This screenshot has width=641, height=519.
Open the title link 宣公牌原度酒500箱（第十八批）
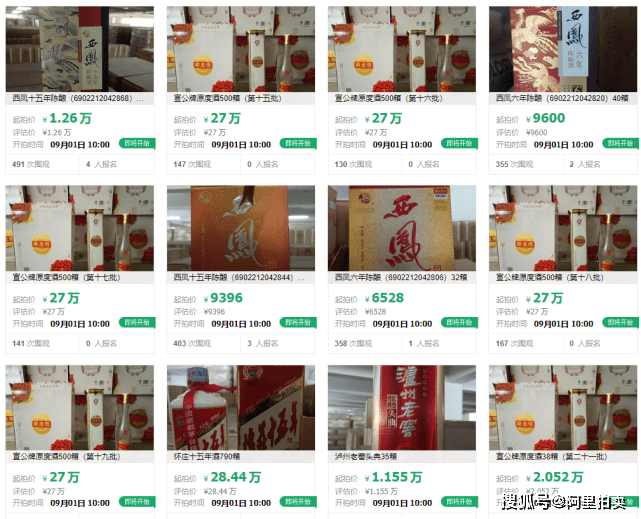[x=549, y=277]
